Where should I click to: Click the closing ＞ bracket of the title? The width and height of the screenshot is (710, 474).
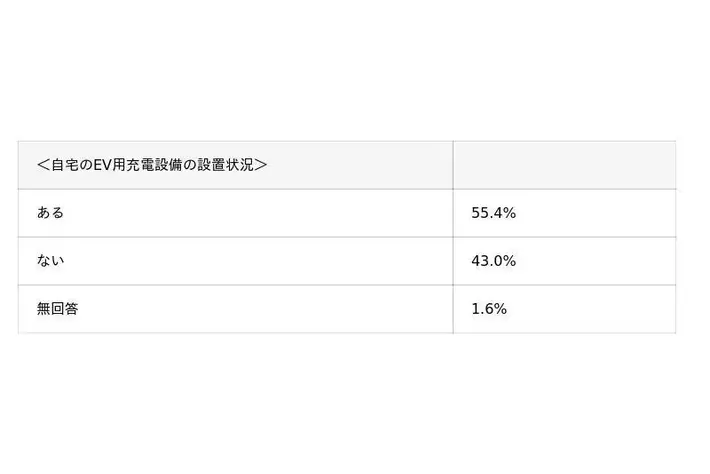tap(261, 165)
